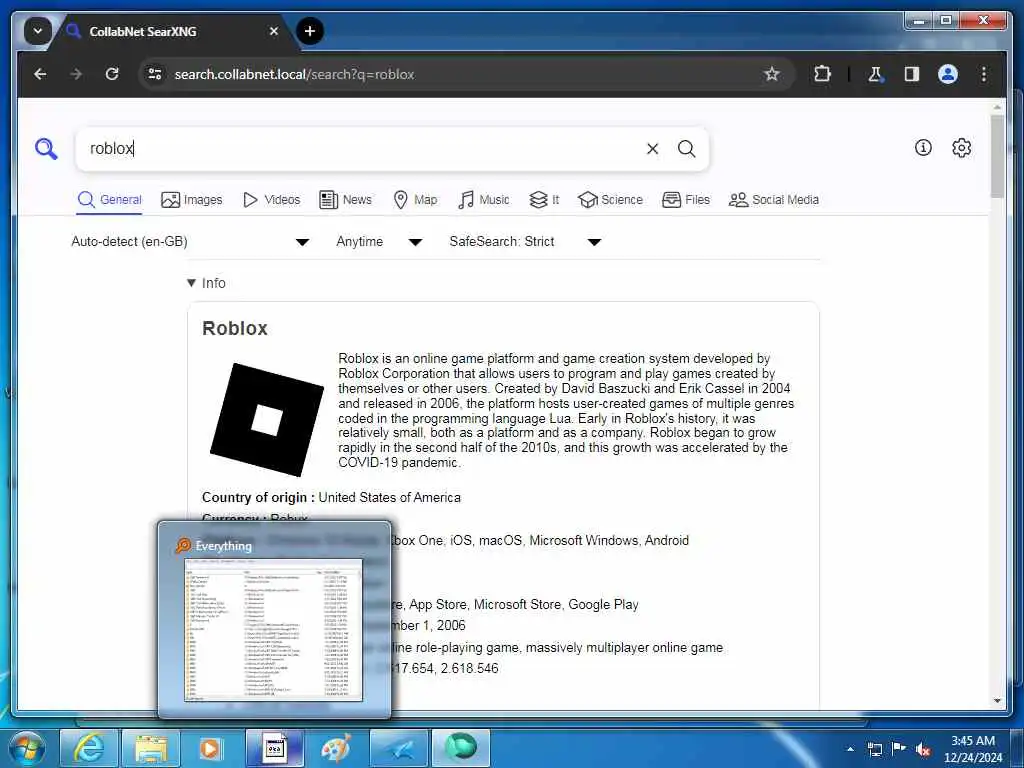1024x768 pixels.
Task: Open Chrome three-dot menu
Action: 984,74
